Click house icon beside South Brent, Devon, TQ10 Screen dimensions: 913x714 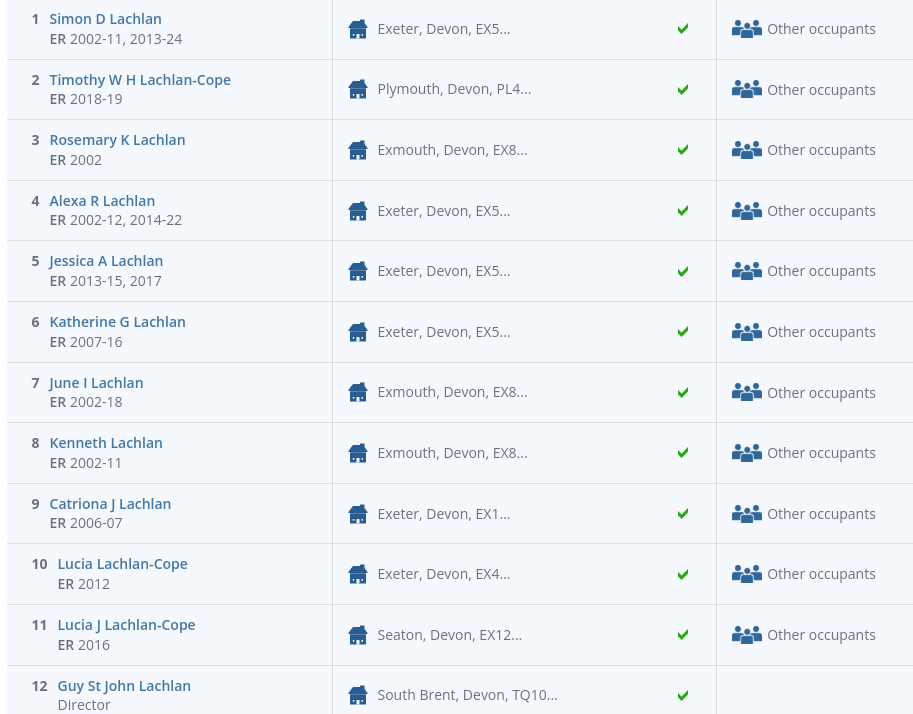click(x=358, y=695)
